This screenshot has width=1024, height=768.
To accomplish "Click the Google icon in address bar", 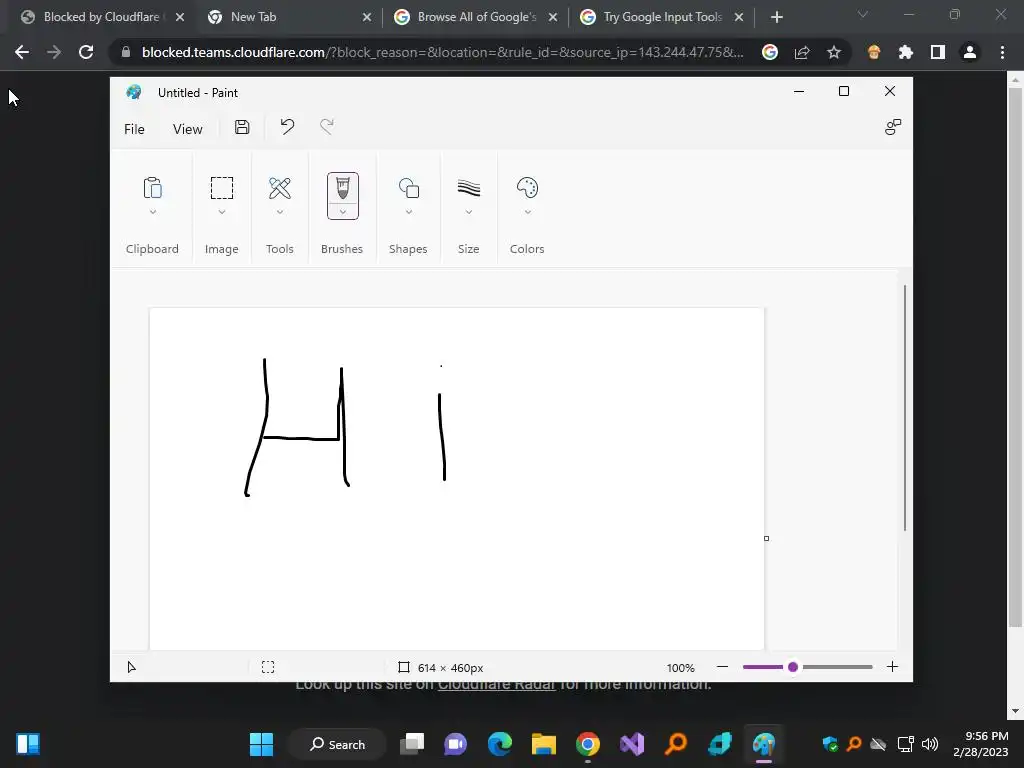I will tap(770, 52).
